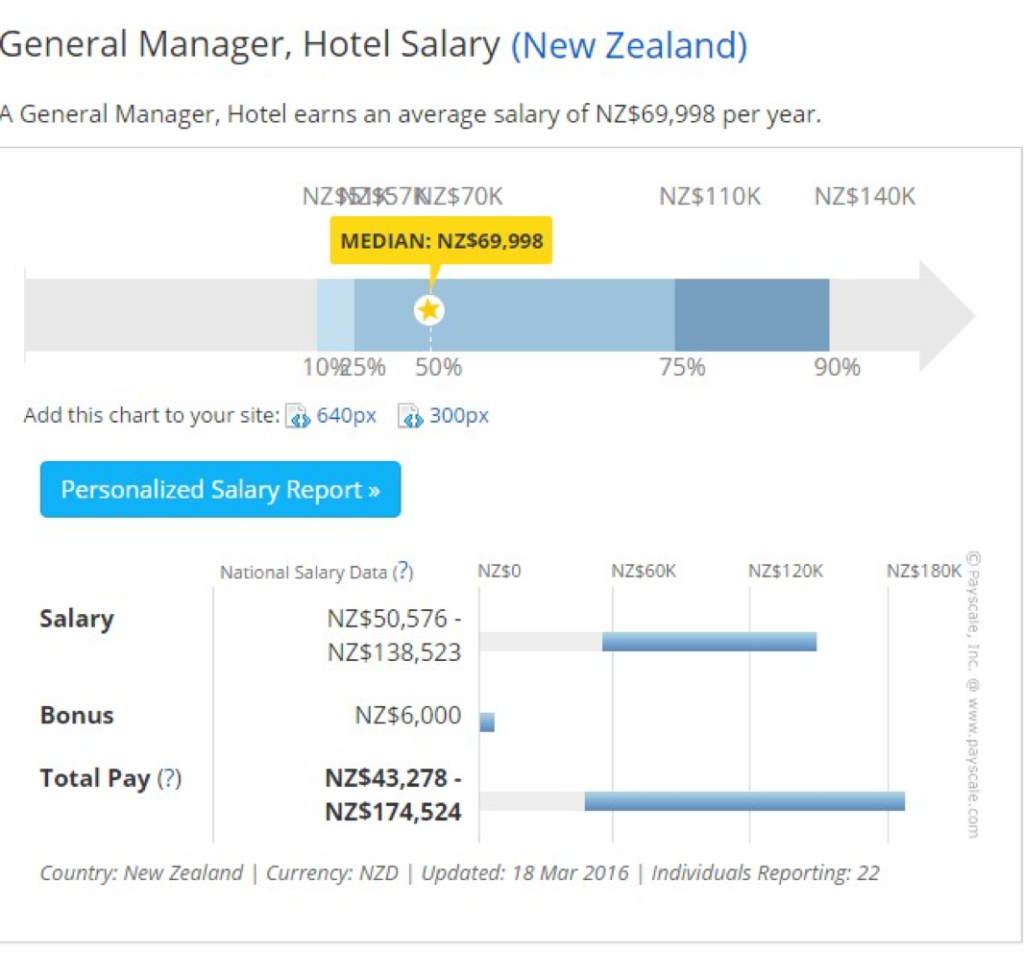
Task: Click the light blue 10% to 25% segment
Action: pos(335,315)
